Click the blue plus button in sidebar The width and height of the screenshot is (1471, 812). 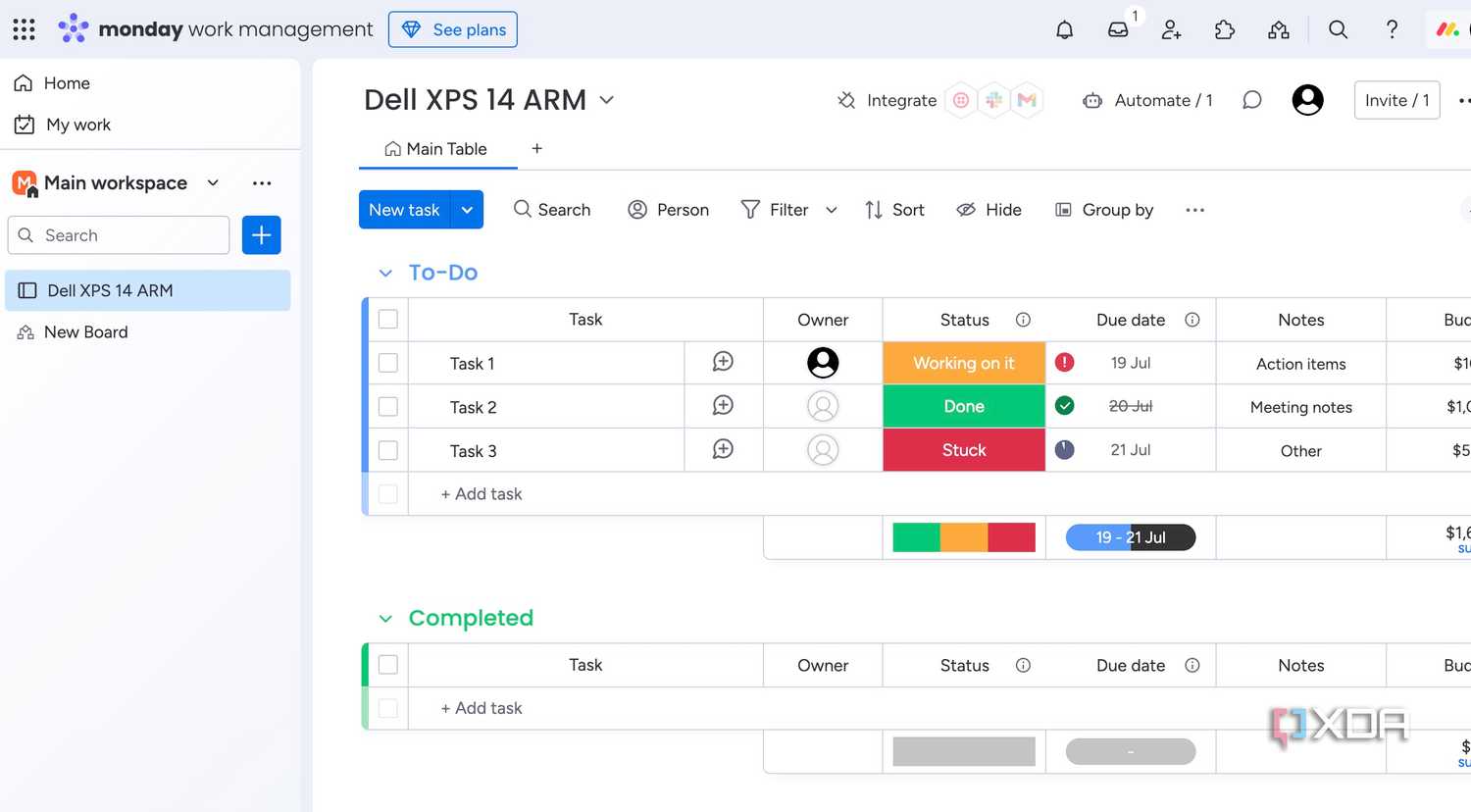click(262, 235)
